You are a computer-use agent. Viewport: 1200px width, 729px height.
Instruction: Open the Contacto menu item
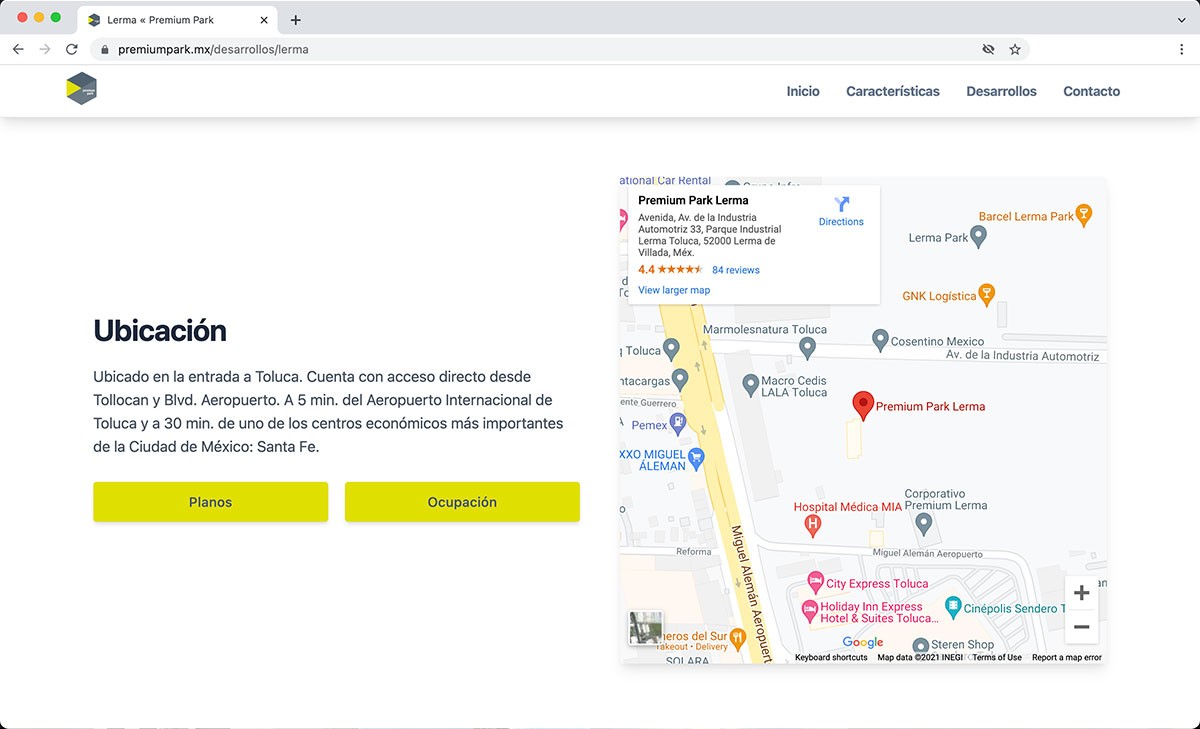tap(1091, 91)
